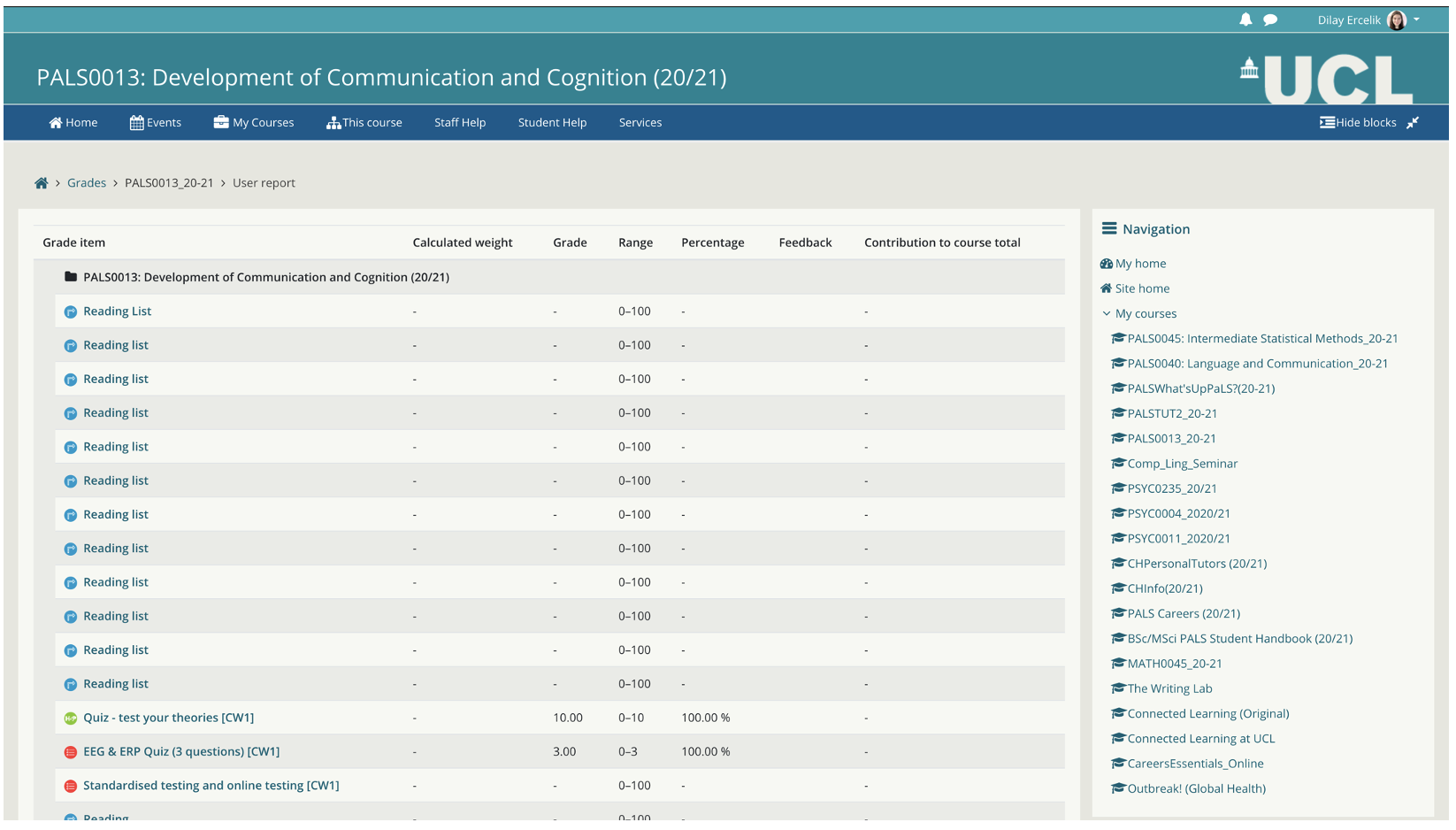The image size is (1456, 830).
Task: Click the Navigation block menu icon
Action: (x=1109, y=228)
